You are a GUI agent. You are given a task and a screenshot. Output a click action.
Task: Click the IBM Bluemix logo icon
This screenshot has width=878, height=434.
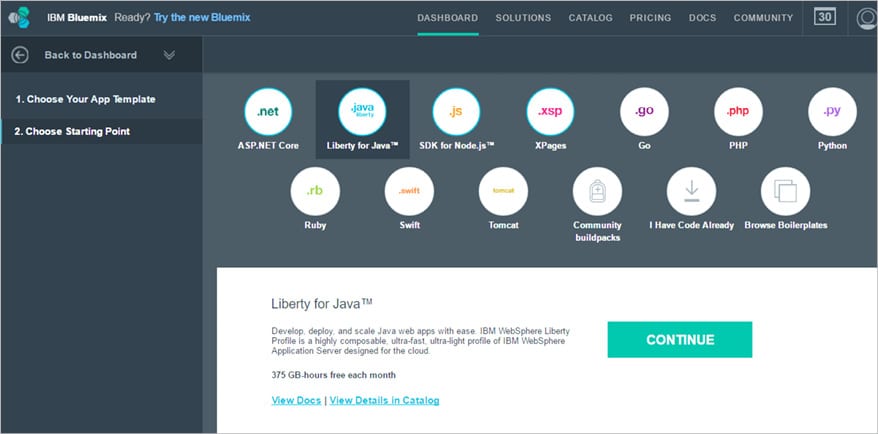click(19, 17)
